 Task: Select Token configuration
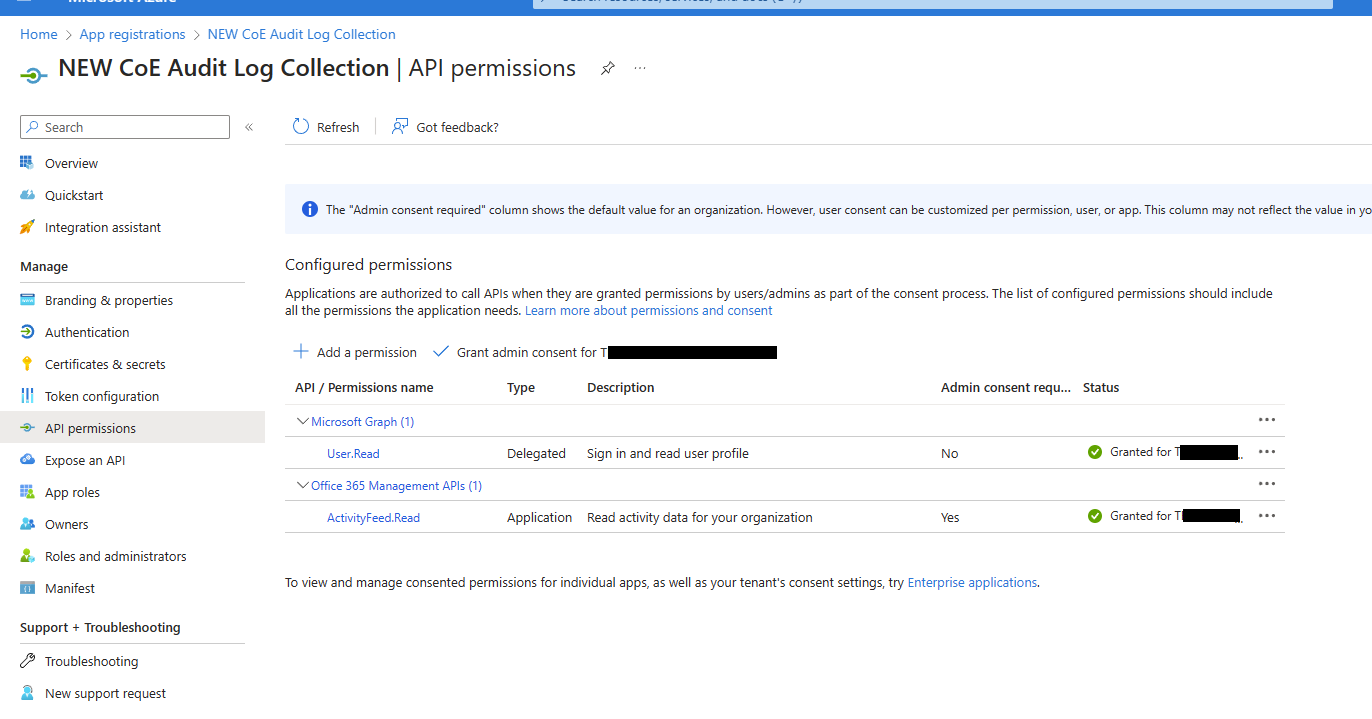[x=101, y=395]
